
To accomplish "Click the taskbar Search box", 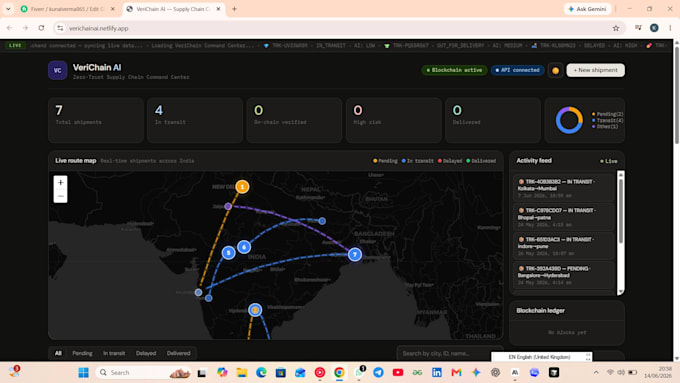I will (144, 373).
